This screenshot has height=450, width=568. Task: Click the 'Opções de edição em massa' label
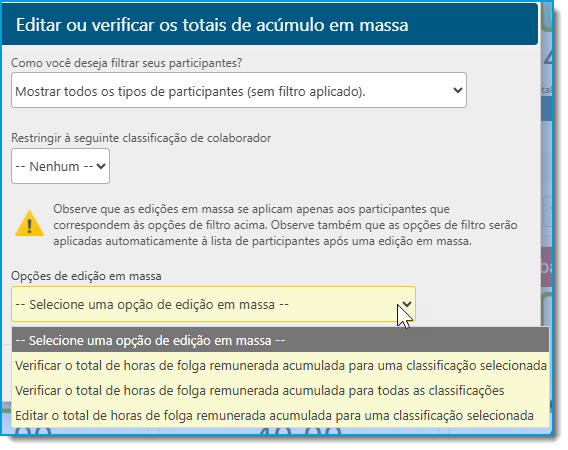(86, 276)
